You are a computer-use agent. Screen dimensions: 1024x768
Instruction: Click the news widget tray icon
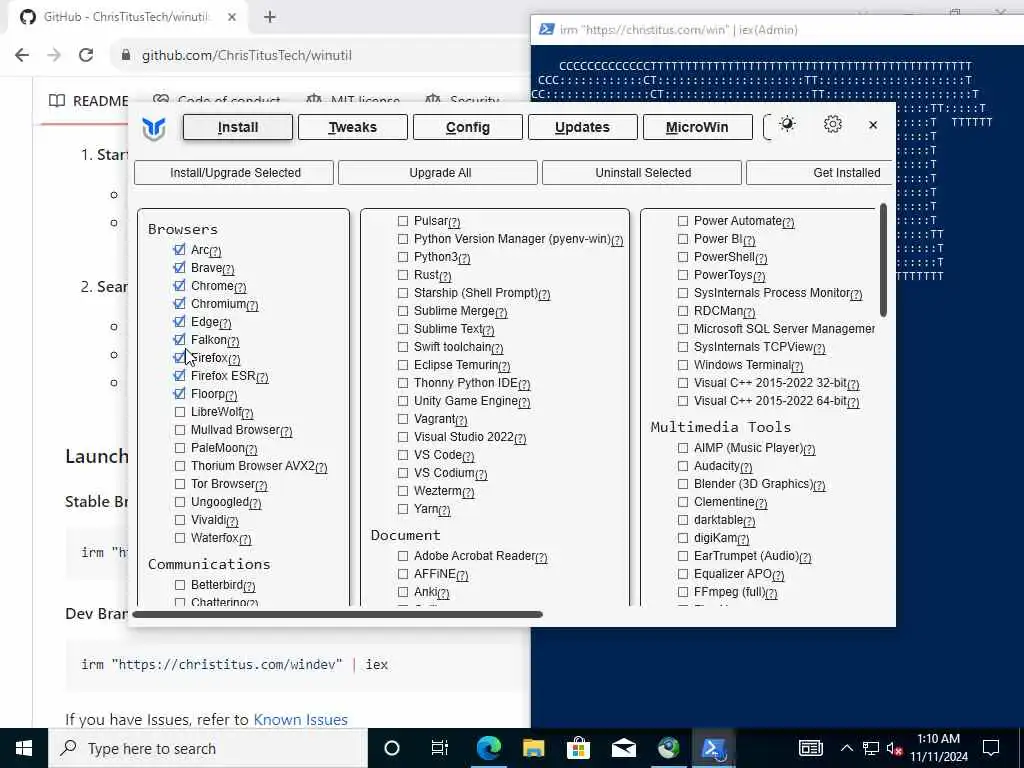(x=810, y=748)
